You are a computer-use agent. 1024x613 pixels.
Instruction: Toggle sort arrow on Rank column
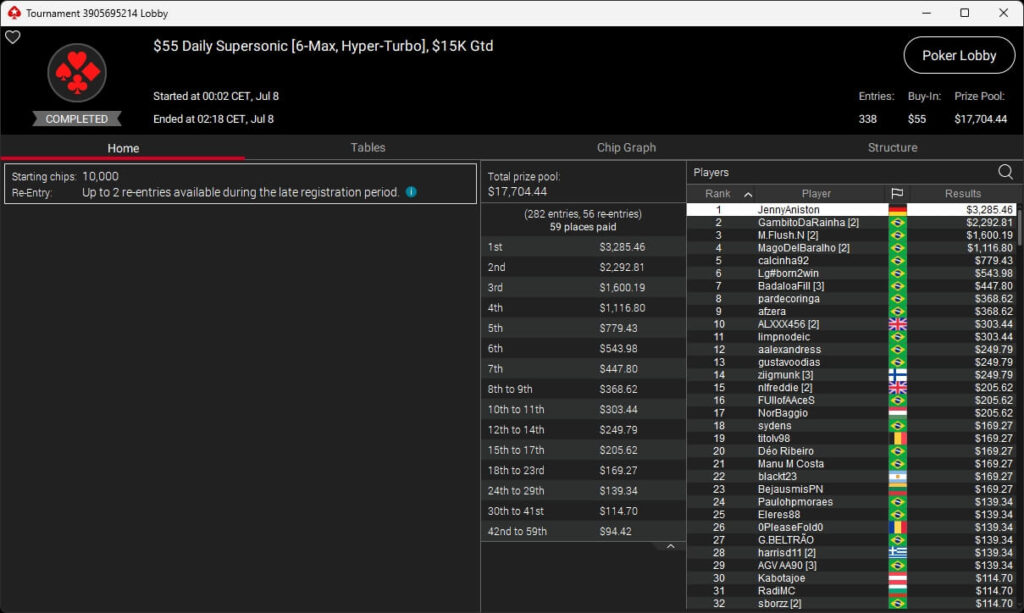click(x=748, y=194)
